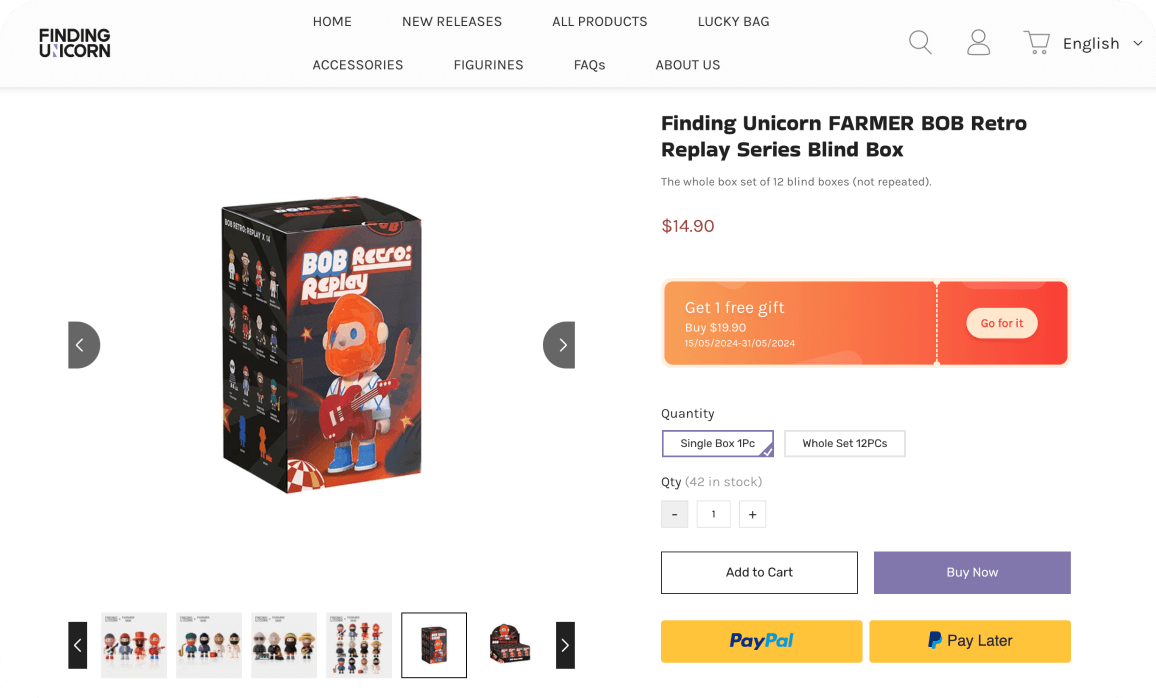Expand the English language dropdown
Viewport: 1156px width, 698px height.
point(1102,43)
